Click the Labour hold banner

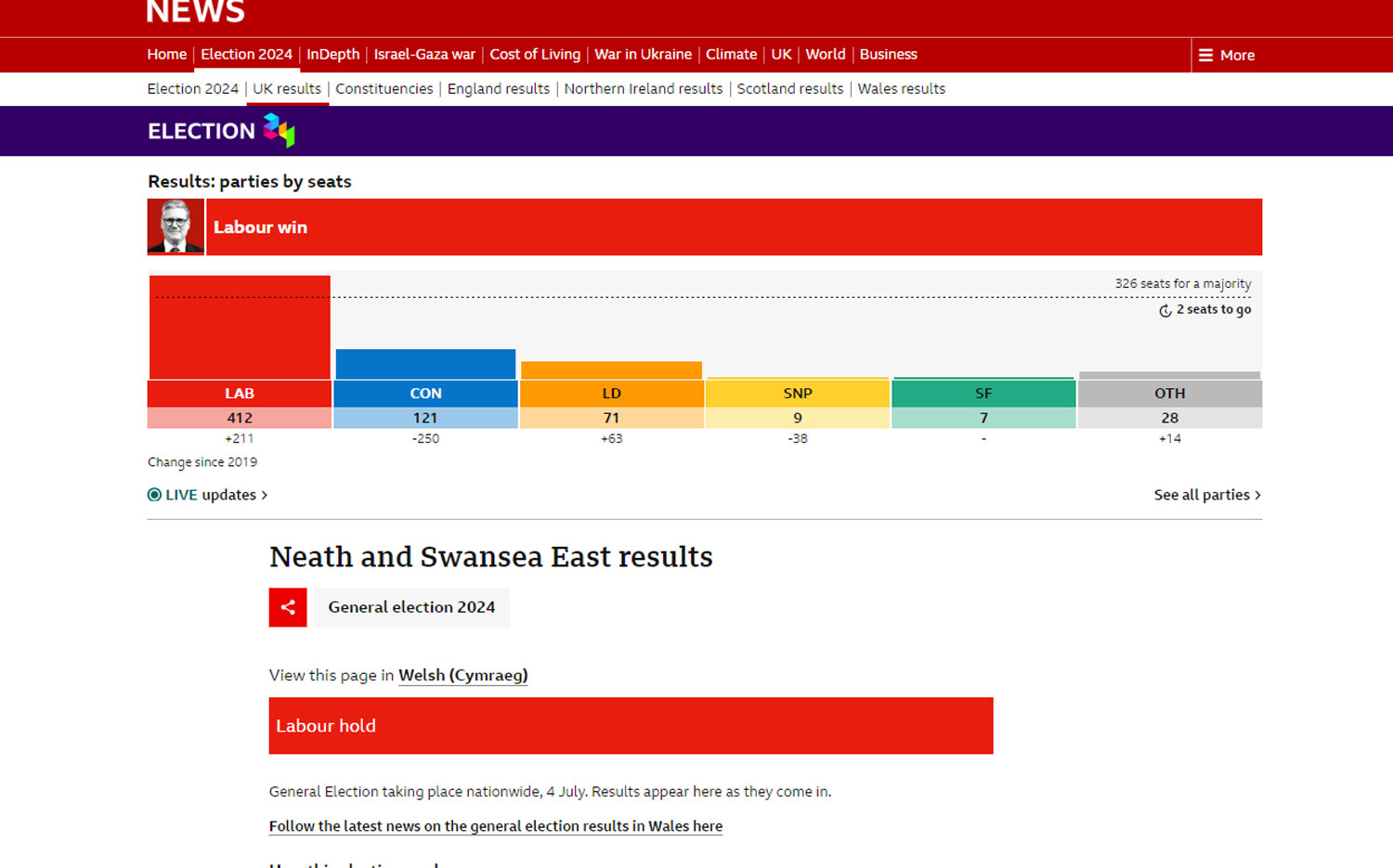631,726
